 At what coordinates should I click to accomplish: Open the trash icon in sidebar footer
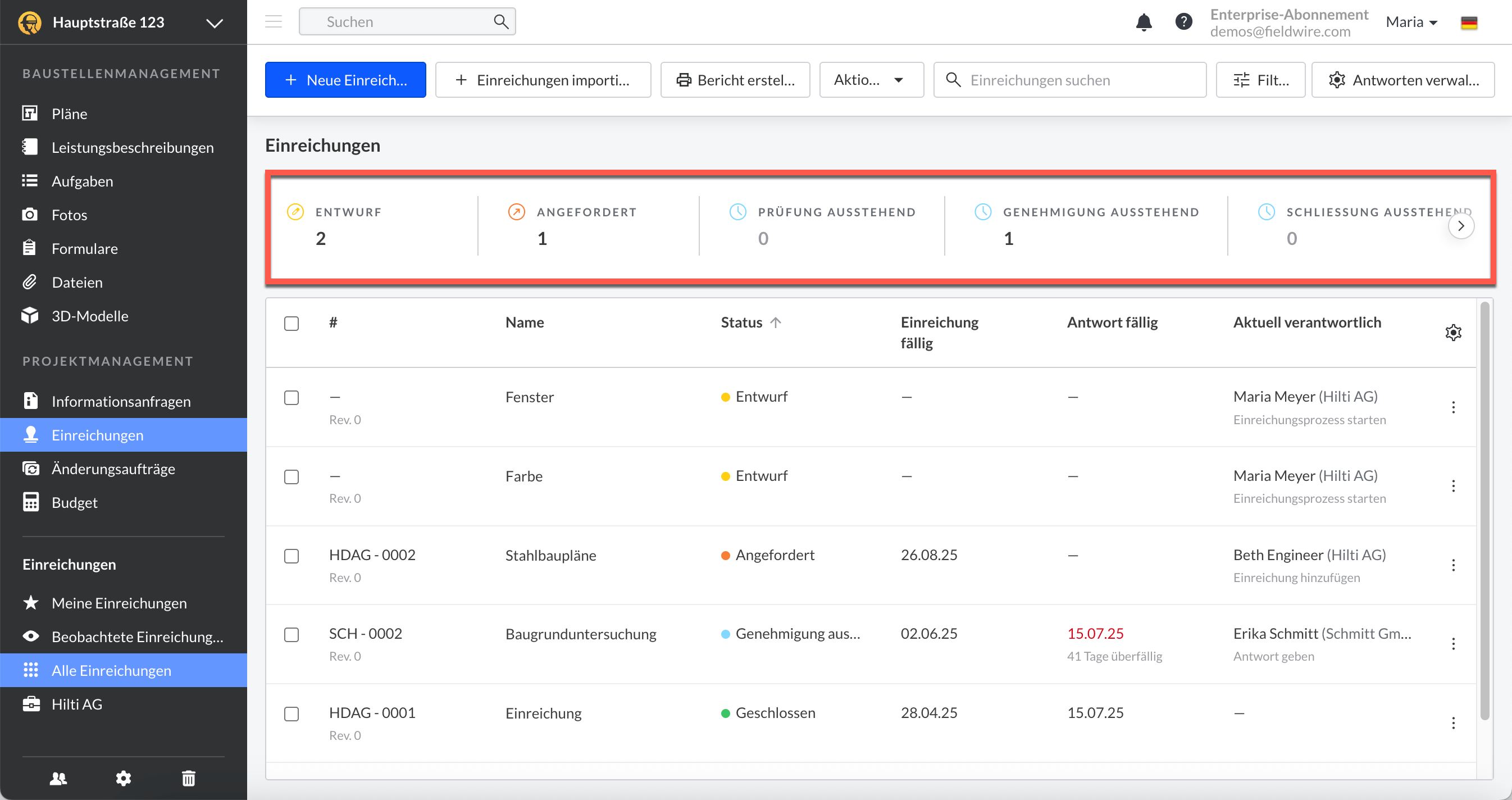coord(188,778)
